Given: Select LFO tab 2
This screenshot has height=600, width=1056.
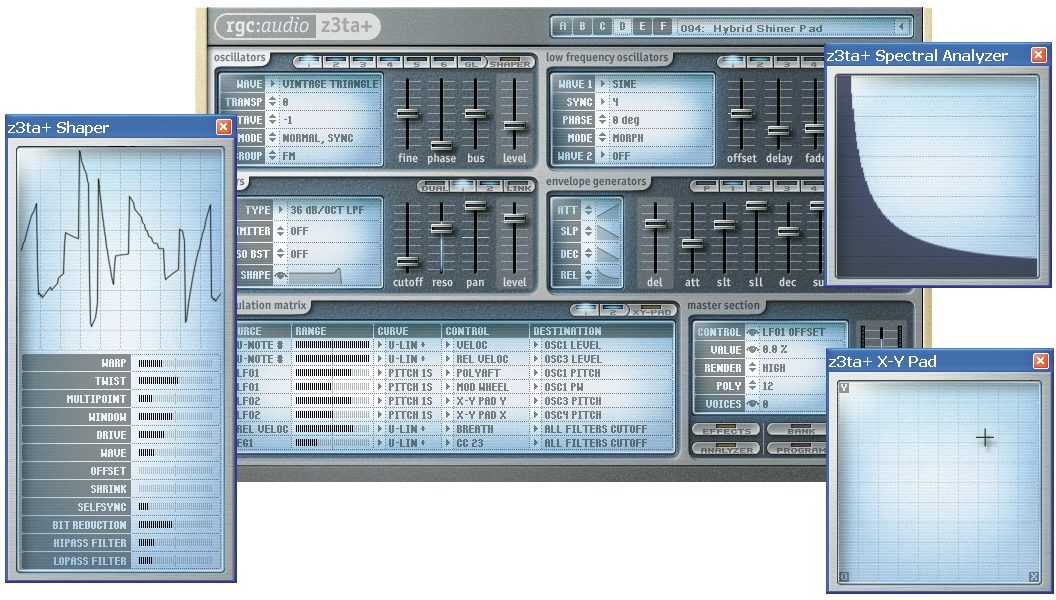Looking at the screenshot, I should [760, 63].
